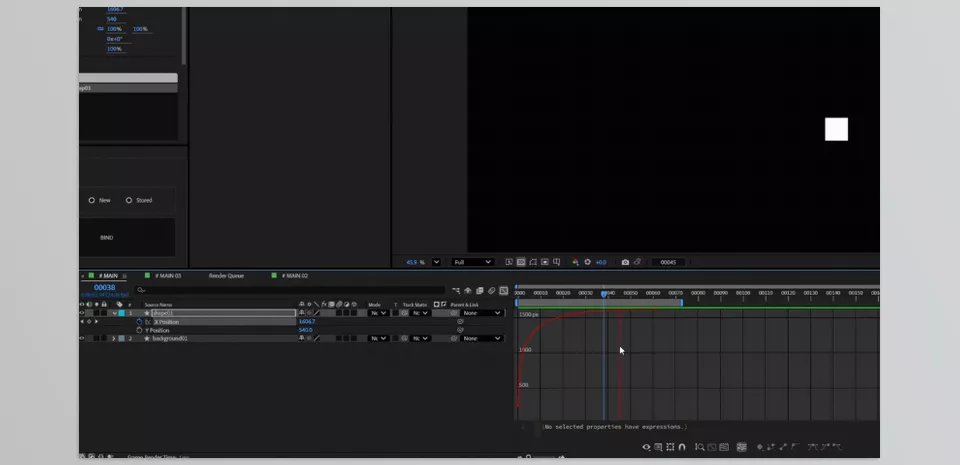Open the viewer magnification dropdown arrow

click(436, 262)
